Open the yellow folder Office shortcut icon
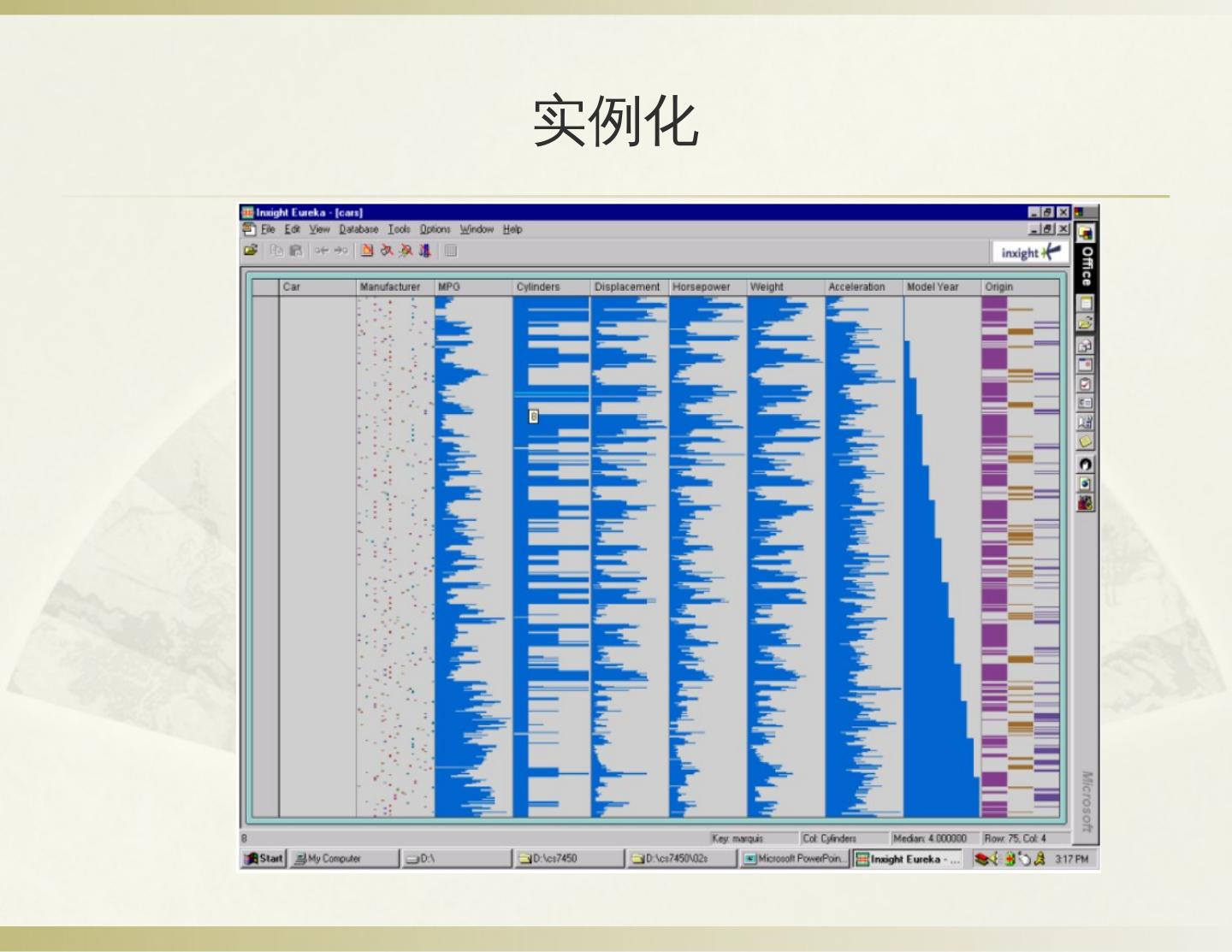This screenshot has width=1232, height=952. point(1085,322)
